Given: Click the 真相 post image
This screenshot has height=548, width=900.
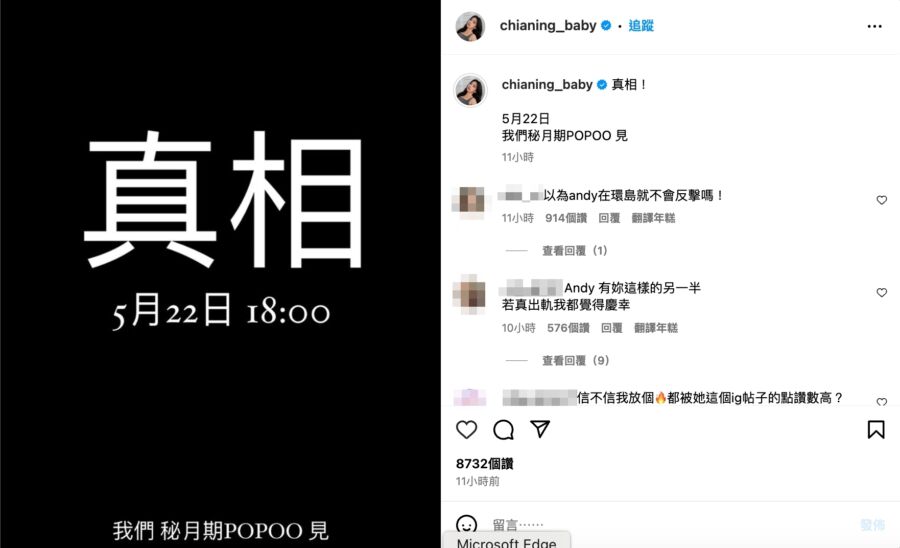Looking at the screenshot, I should (220, 274).
